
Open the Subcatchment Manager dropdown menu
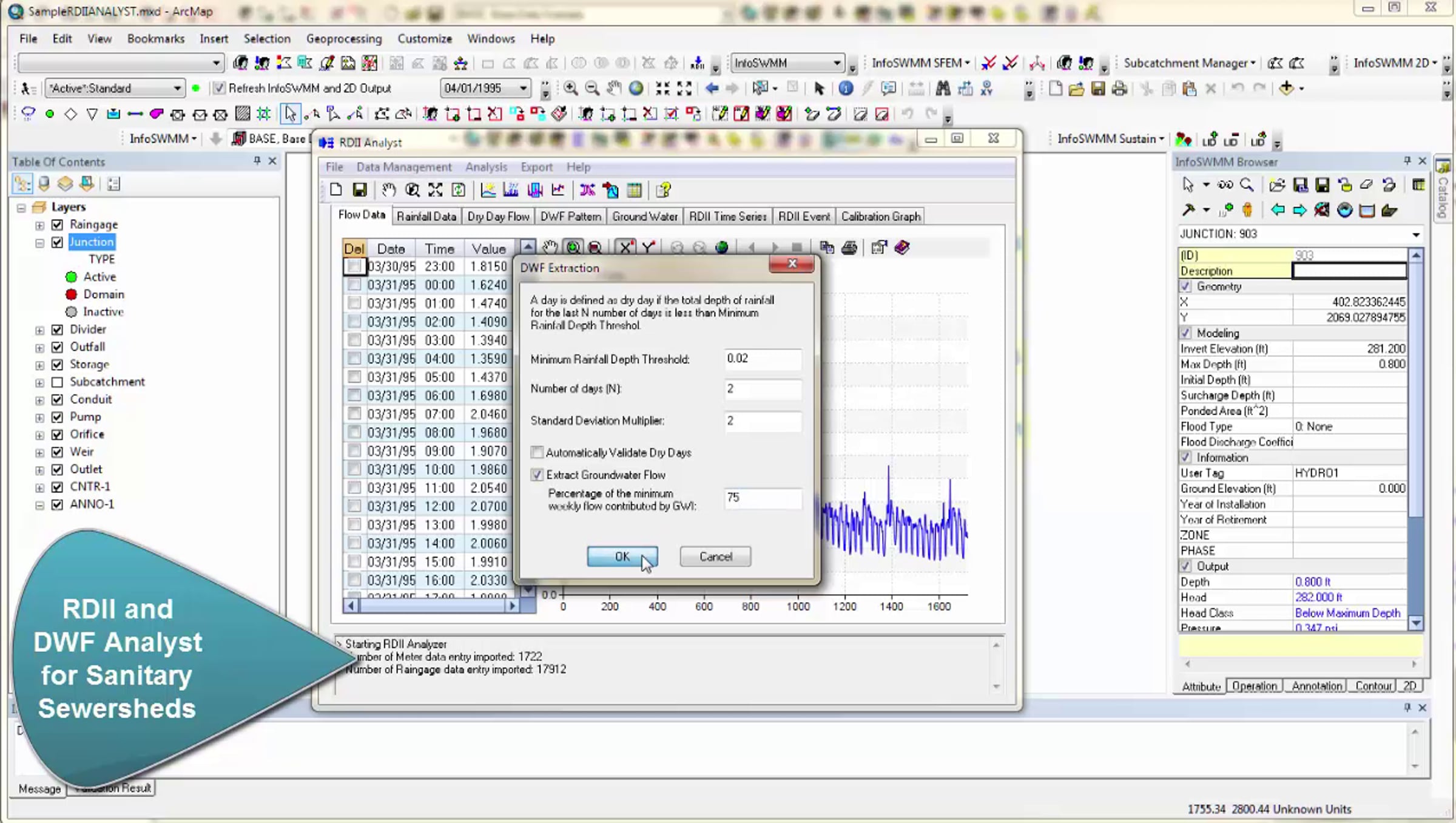(1189, 63)
